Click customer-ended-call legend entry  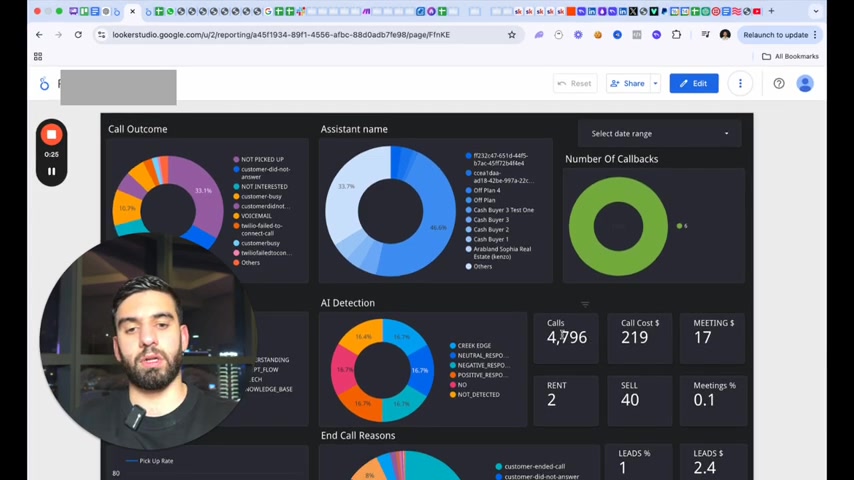(x=530, y=466)
